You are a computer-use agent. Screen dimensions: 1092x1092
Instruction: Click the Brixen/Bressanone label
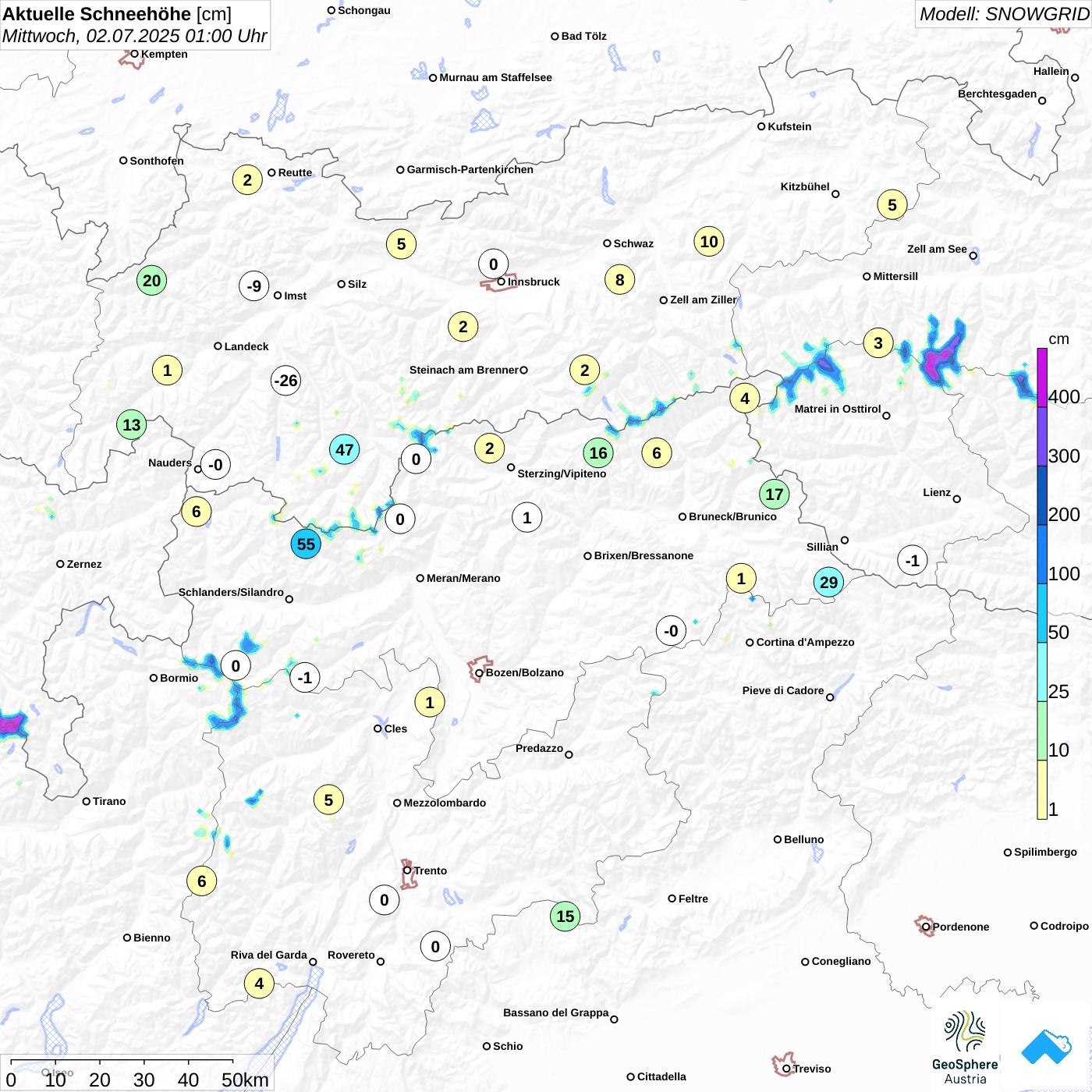(643, 555)
